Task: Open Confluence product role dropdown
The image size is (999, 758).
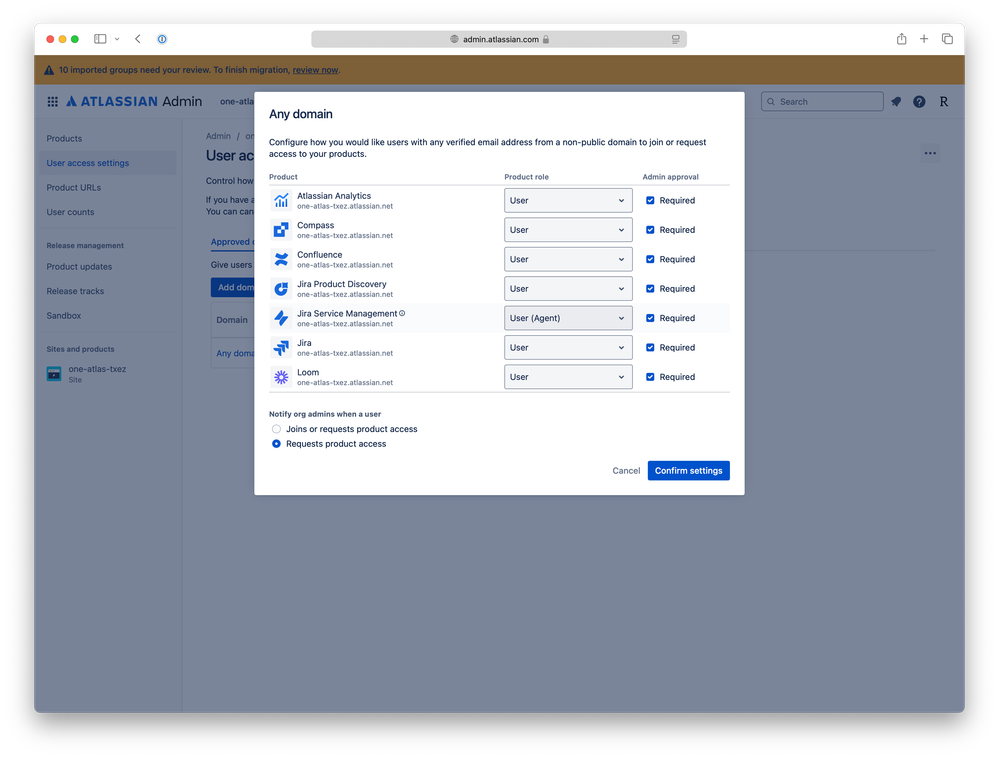Action: pyautogui.click(x=568, y=259)
